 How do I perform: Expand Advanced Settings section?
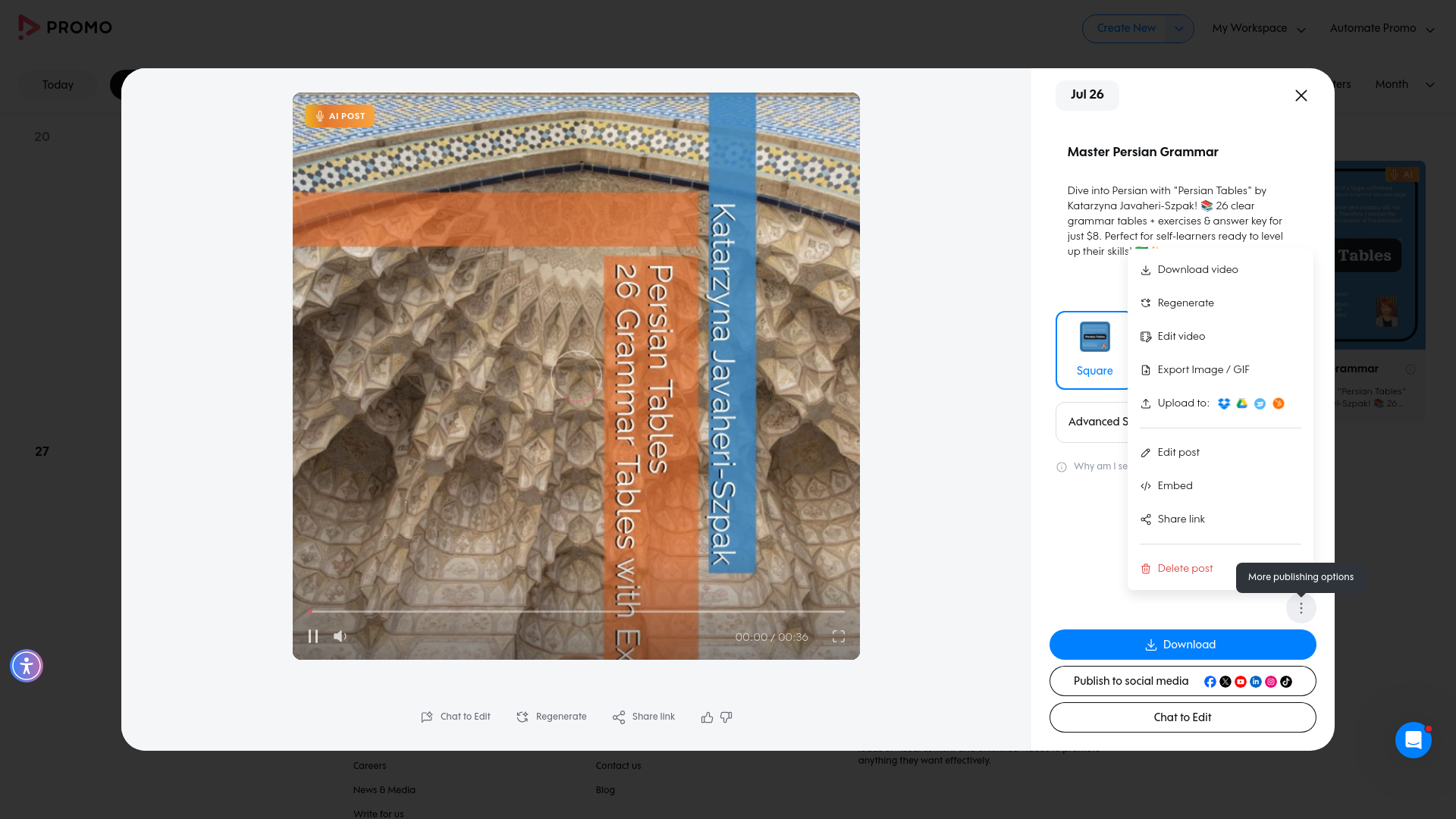tap(1092, 422)
